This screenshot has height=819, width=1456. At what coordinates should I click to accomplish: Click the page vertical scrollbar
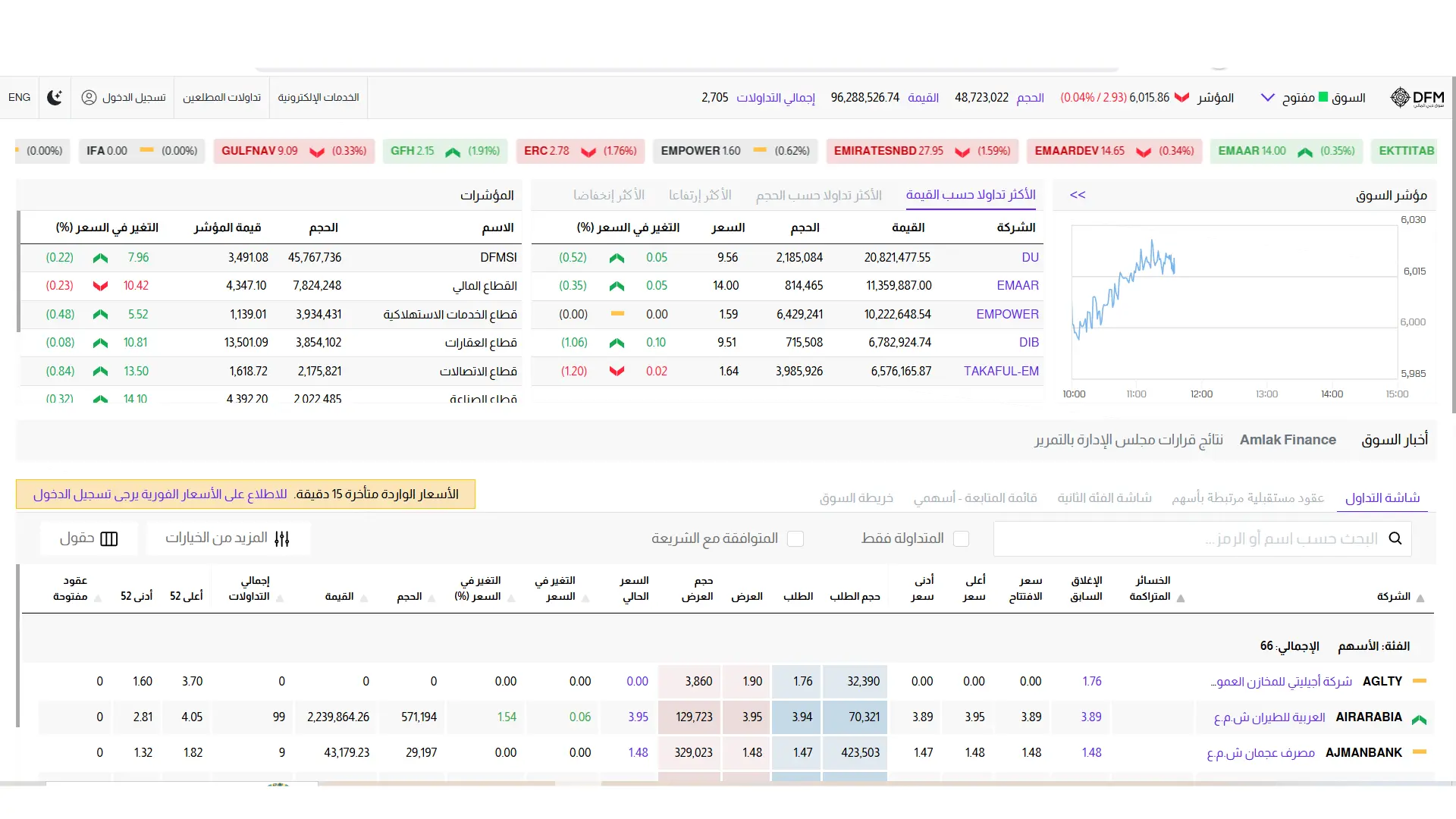[x=1453, y=243]
